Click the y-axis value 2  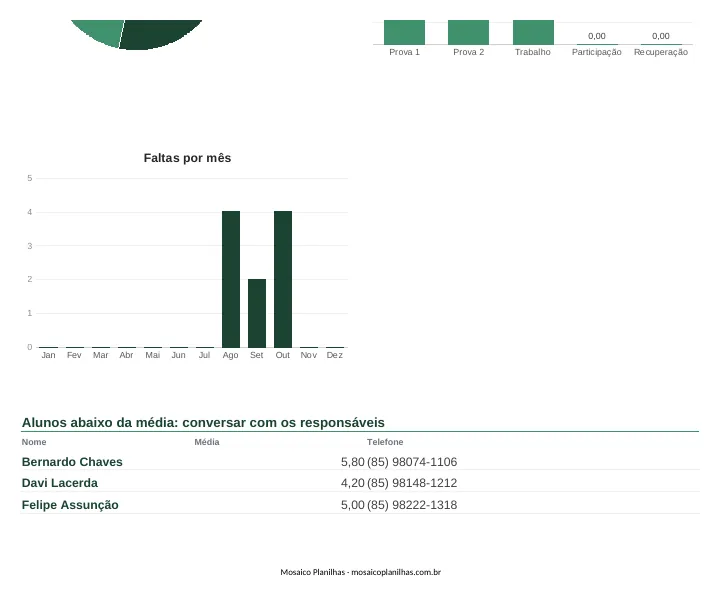coord(30,279)
